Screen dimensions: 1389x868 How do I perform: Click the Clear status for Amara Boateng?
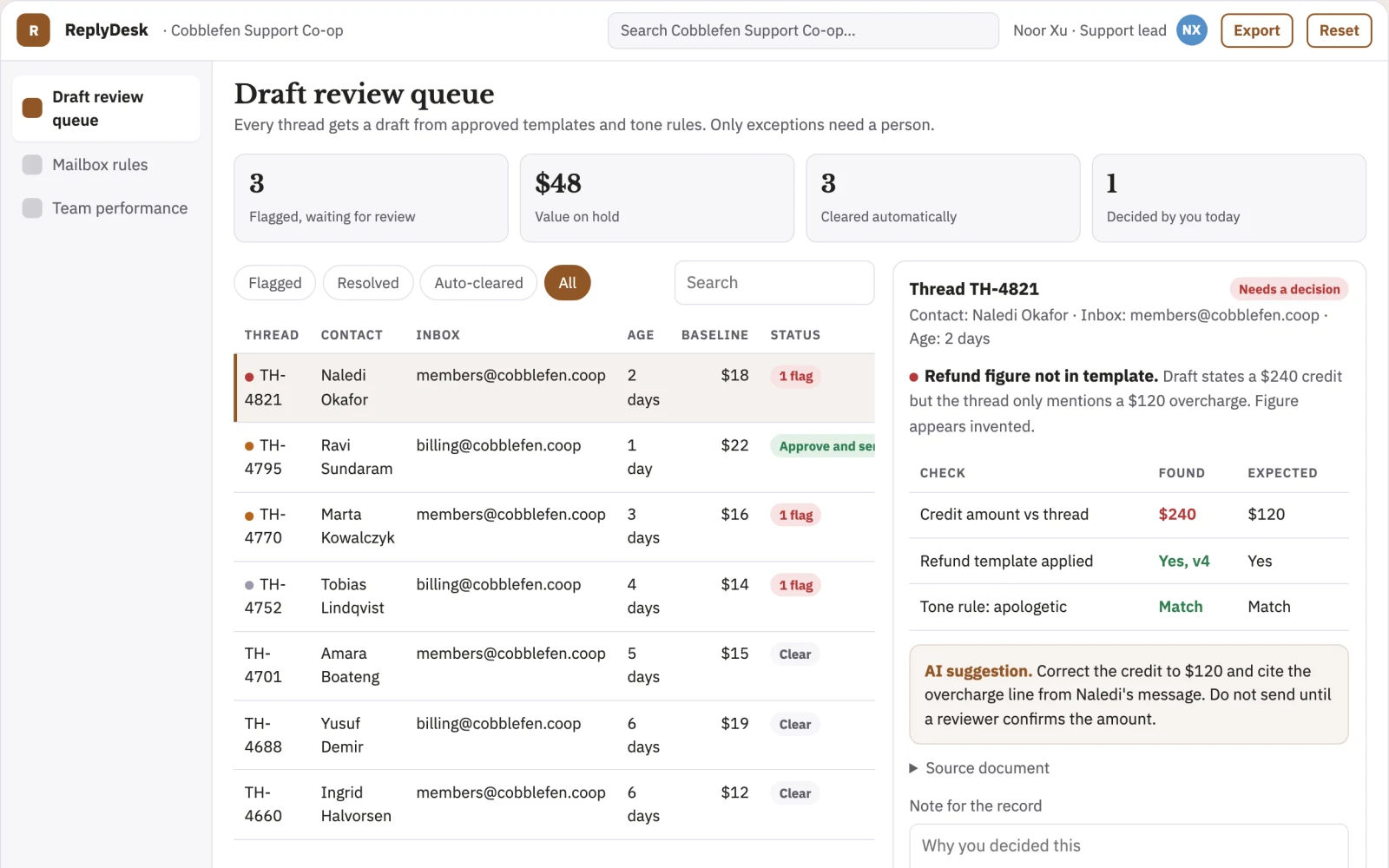pos(794,654)
